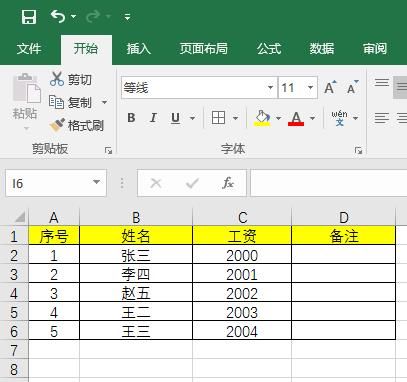This screenshot has height=382, width=407.
Task: Click the cell containing 张三
Action: click(136, 255)
